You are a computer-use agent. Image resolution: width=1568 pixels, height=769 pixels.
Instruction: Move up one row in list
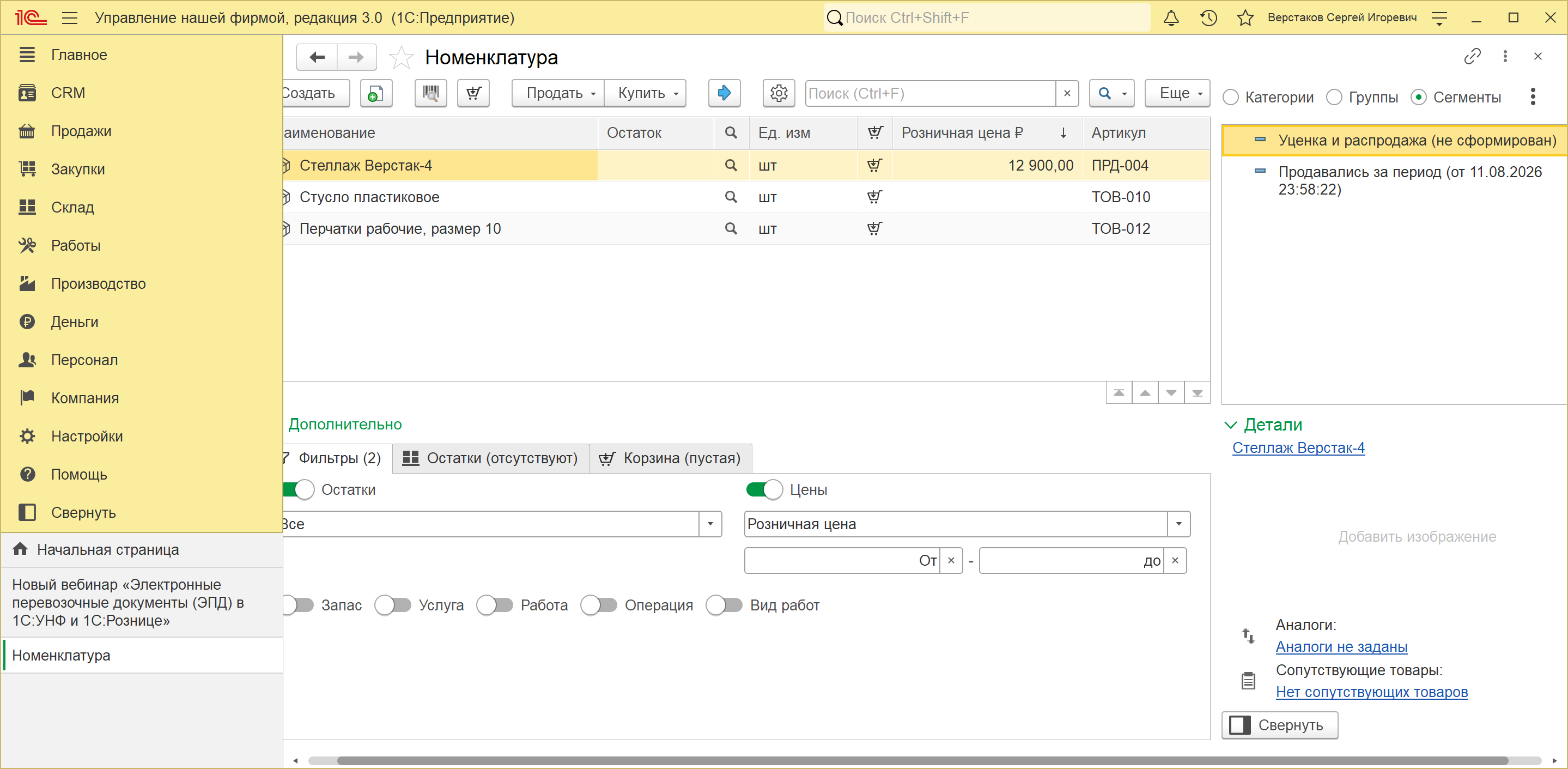[1145, 393]
